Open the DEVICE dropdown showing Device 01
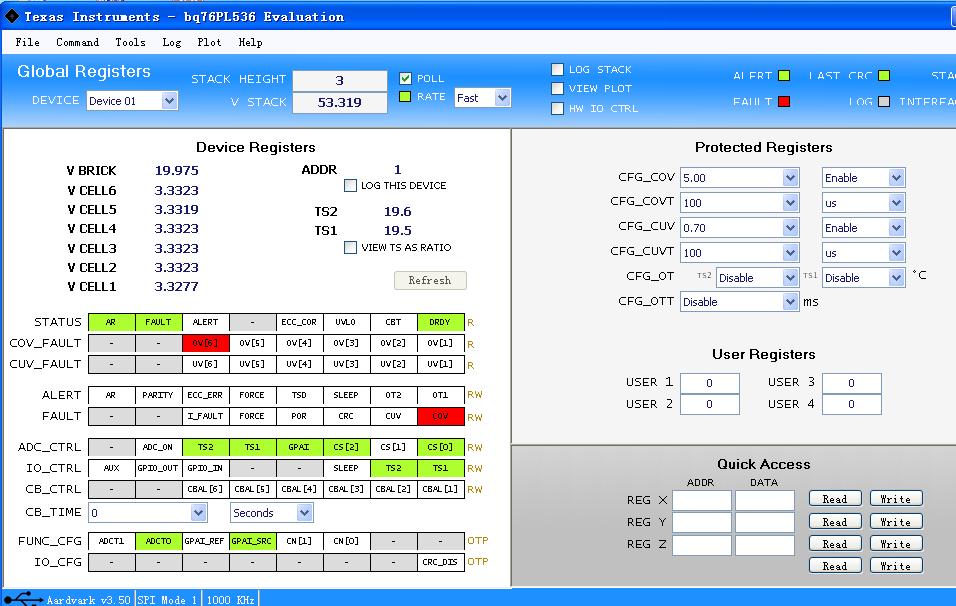This screenshot has height=606, width=956. tap(132, 101)
